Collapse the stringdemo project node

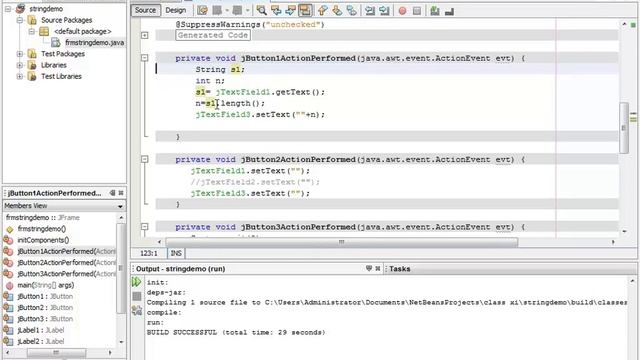(8, 9)
